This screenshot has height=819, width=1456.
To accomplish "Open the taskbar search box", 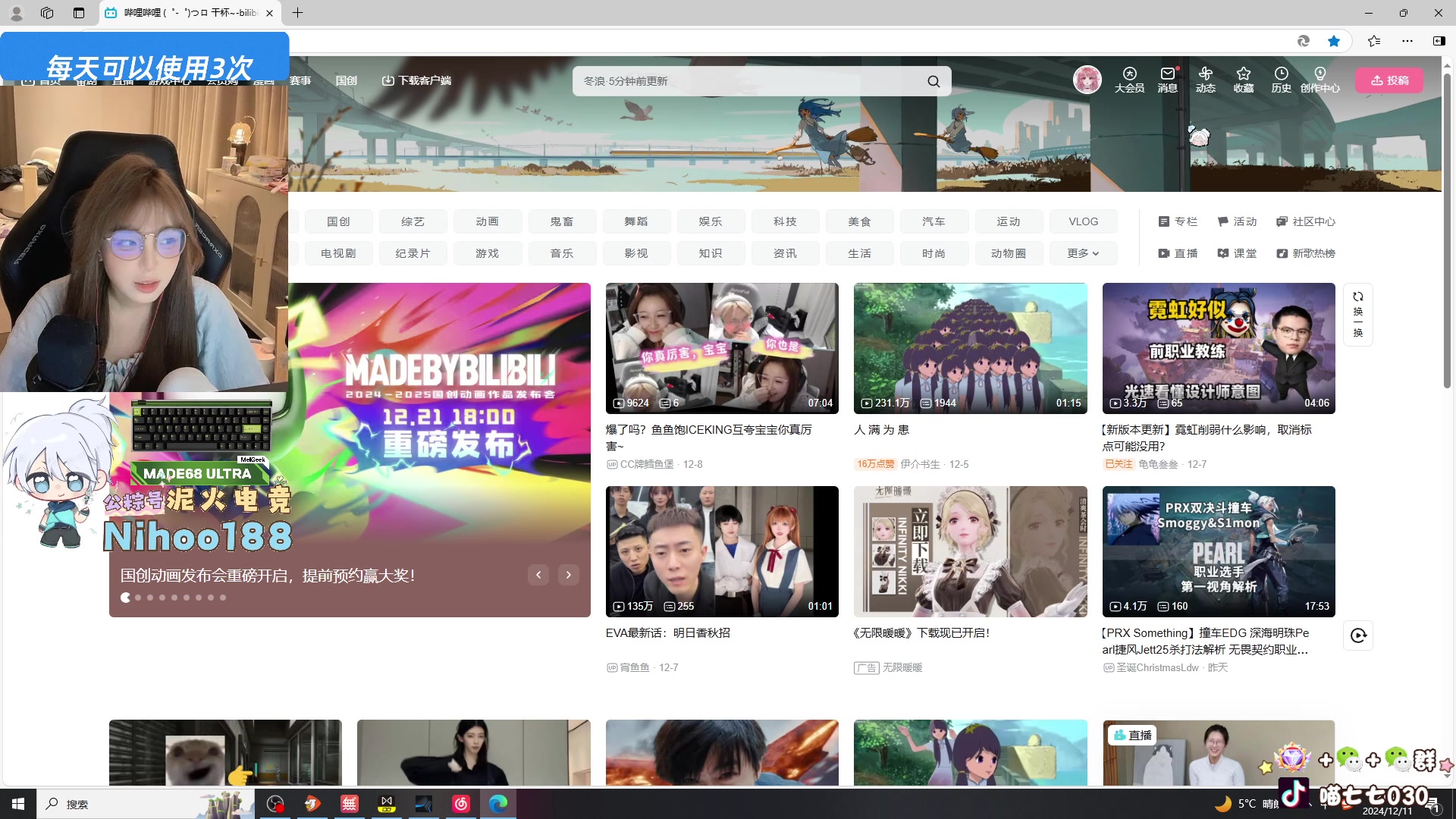I will pos(144,804).
